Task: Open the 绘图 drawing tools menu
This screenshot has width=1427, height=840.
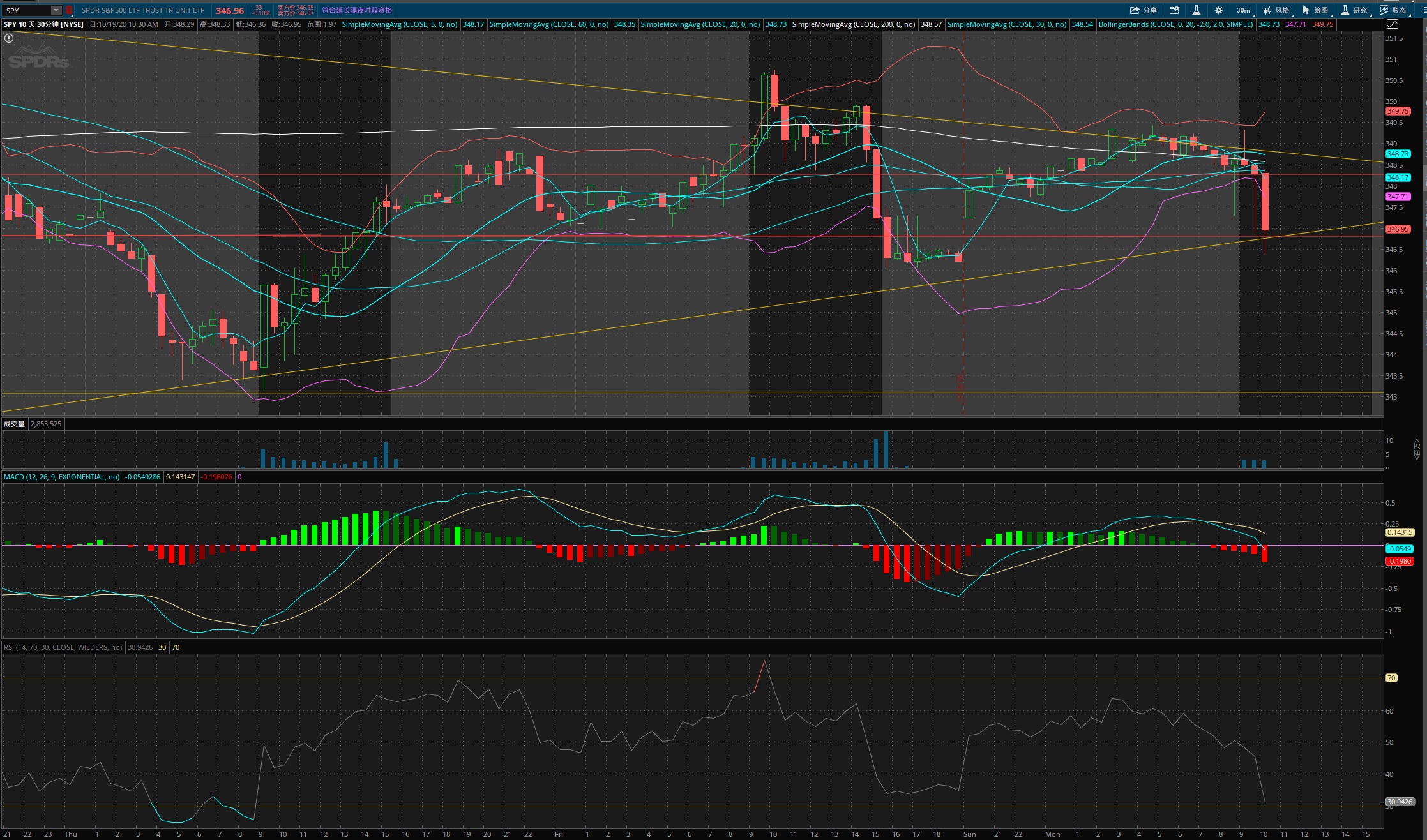Action: click(x=1317, y=10)
